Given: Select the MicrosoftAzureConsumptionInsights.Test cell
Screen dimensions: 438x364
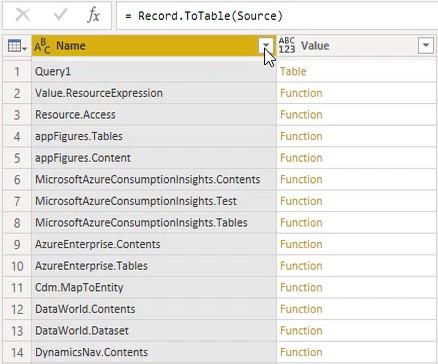Looking at the screenshot, I should (154, 201).
